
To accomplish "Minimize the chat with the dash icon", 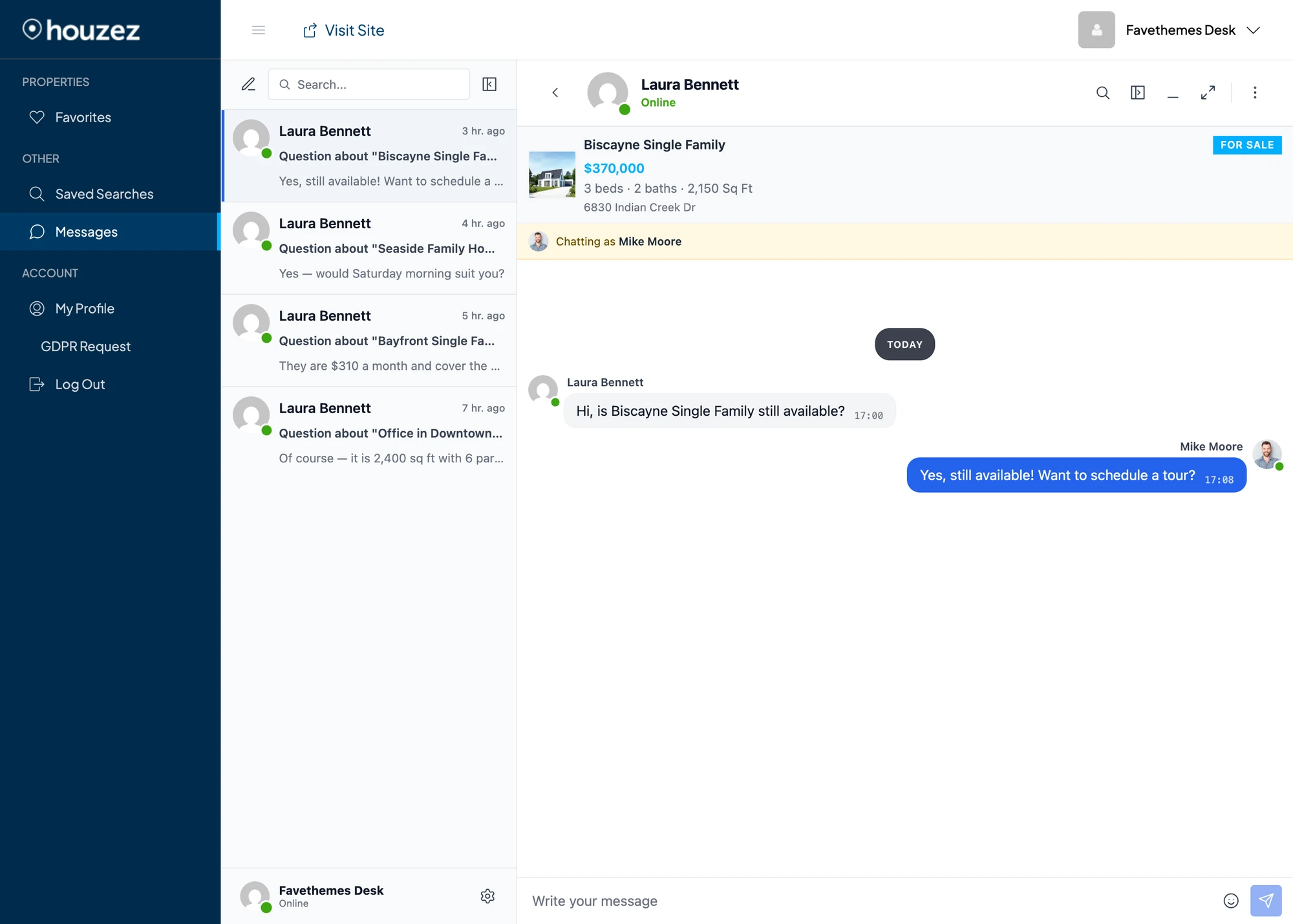I will coord(1173,96).
